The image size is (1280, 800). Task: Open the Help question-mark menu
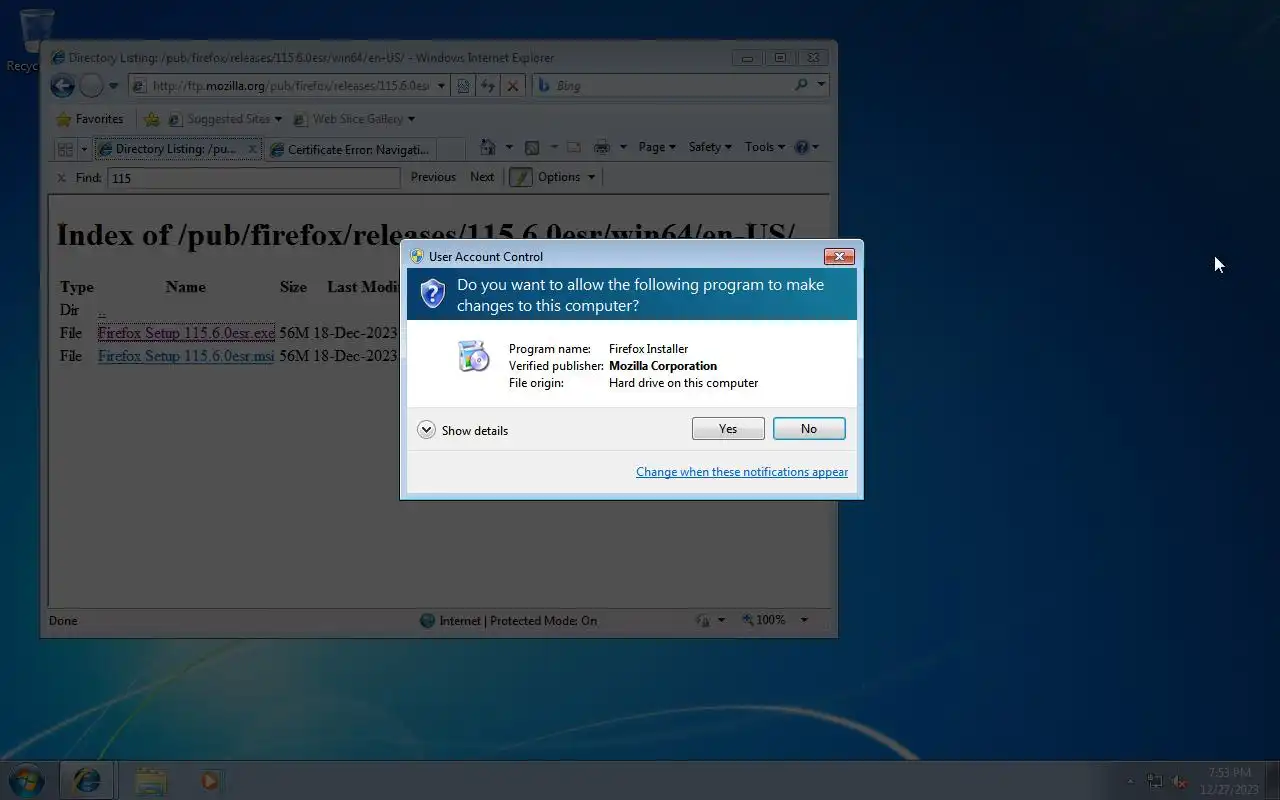tap(806, 147)
